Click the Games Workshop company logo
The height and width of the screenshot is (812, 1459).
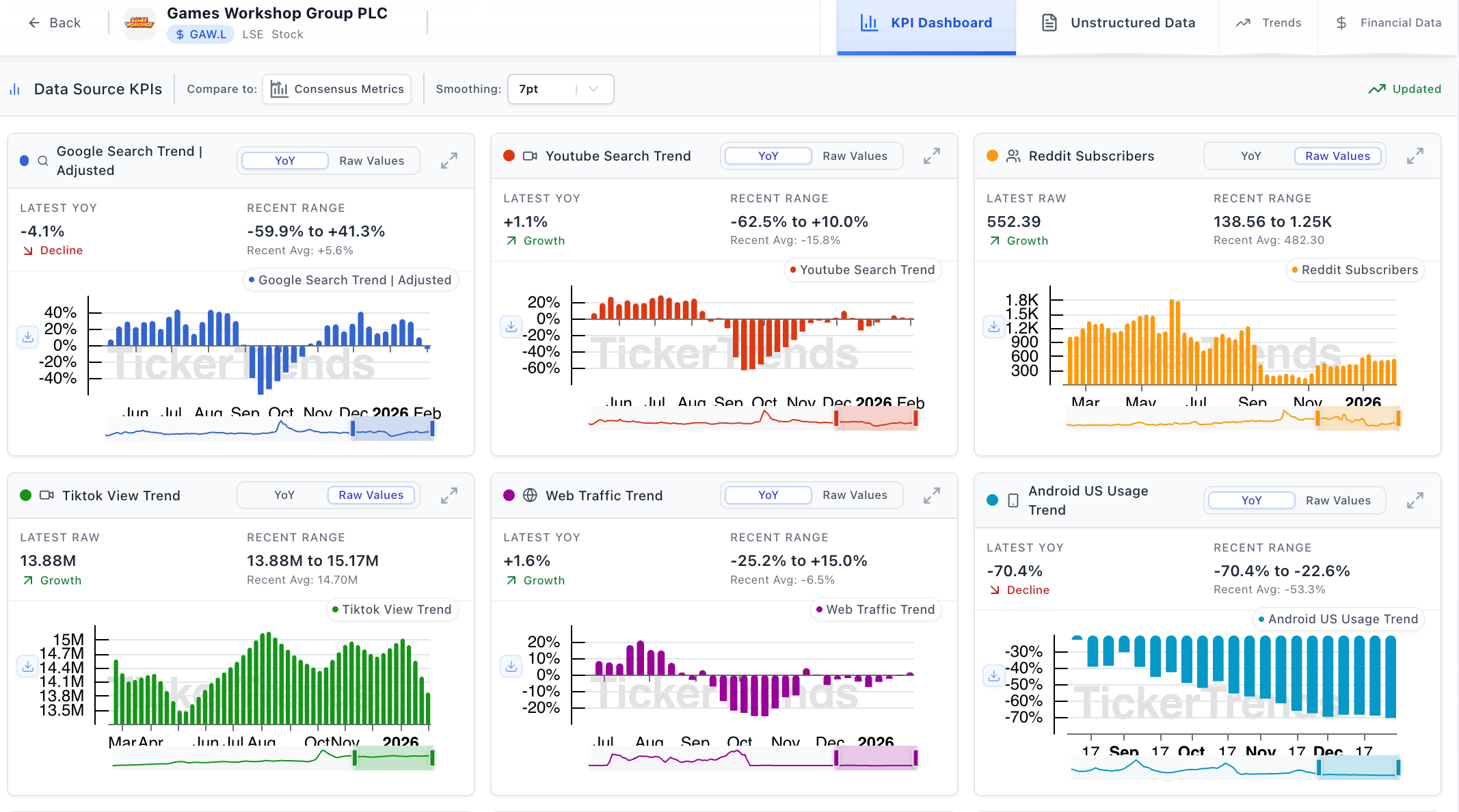(x=139, y=23)
